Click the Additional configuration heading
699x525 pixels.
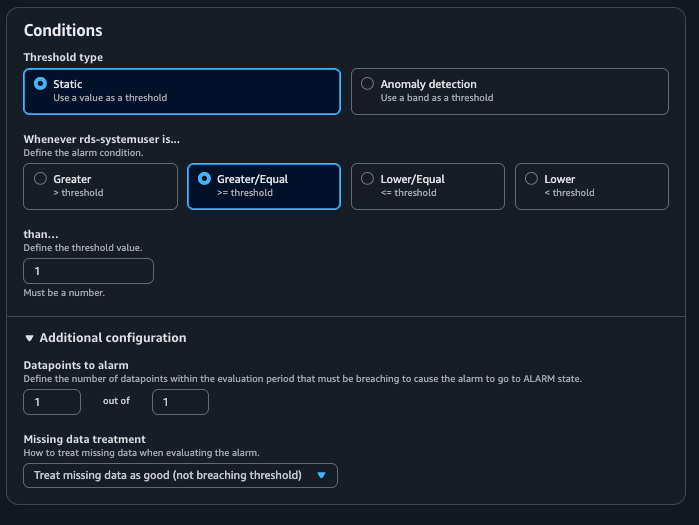[113, 338]
